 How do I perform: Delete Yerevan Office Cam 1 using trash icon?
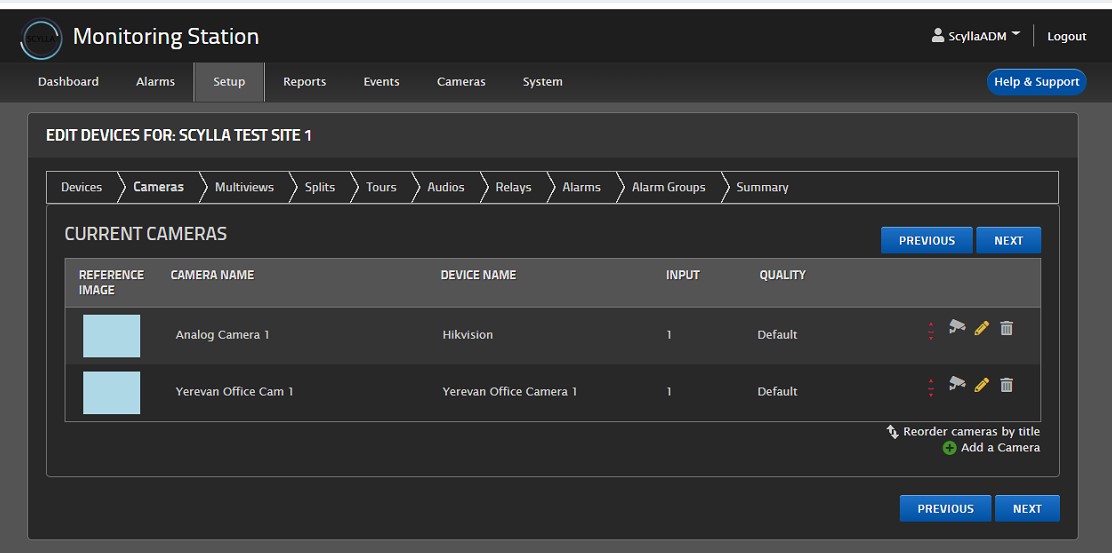[1007, 385]
